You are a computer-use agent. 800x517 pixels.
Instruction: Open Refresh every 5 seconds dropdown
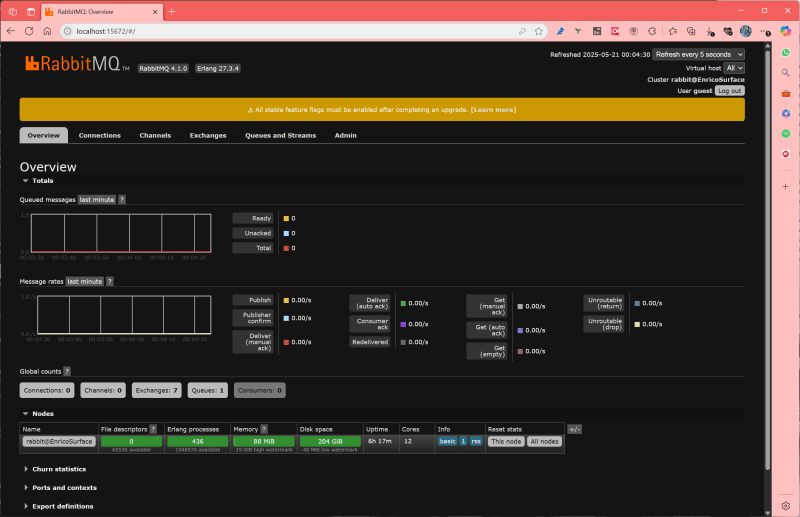pos(698,54)
